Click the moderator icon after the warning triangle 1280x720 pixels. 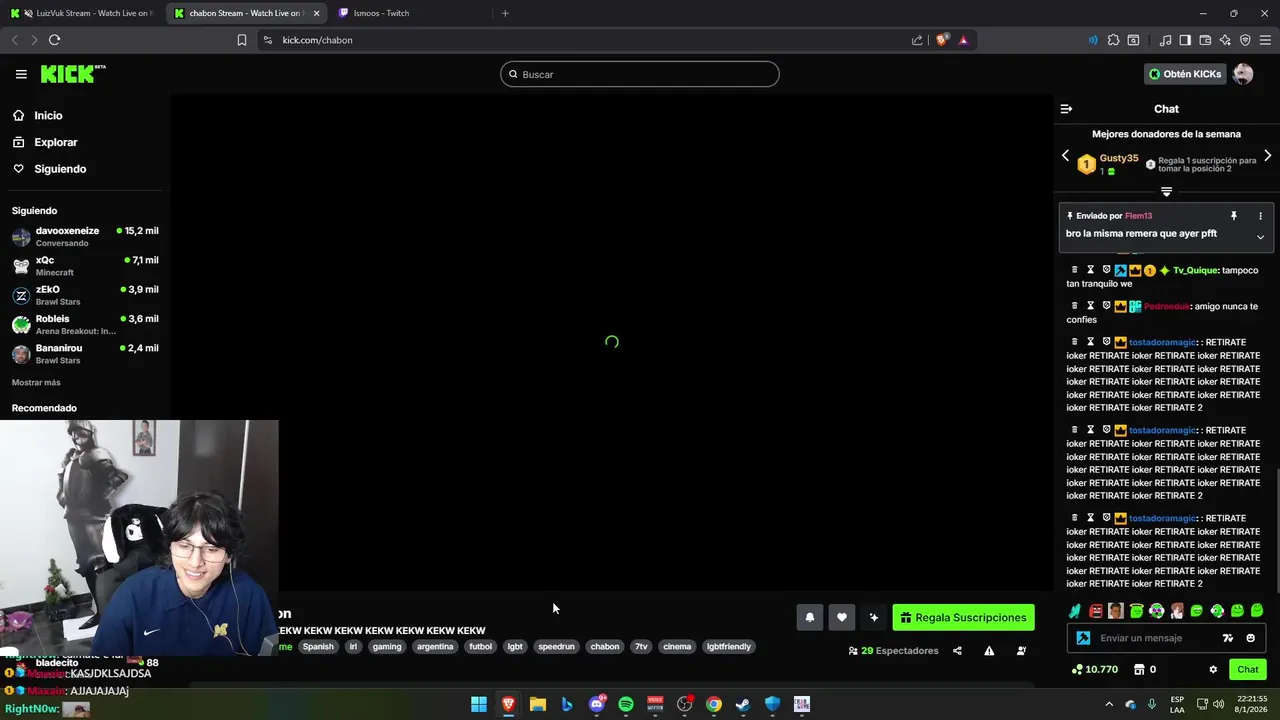[x=1021, y=651]
